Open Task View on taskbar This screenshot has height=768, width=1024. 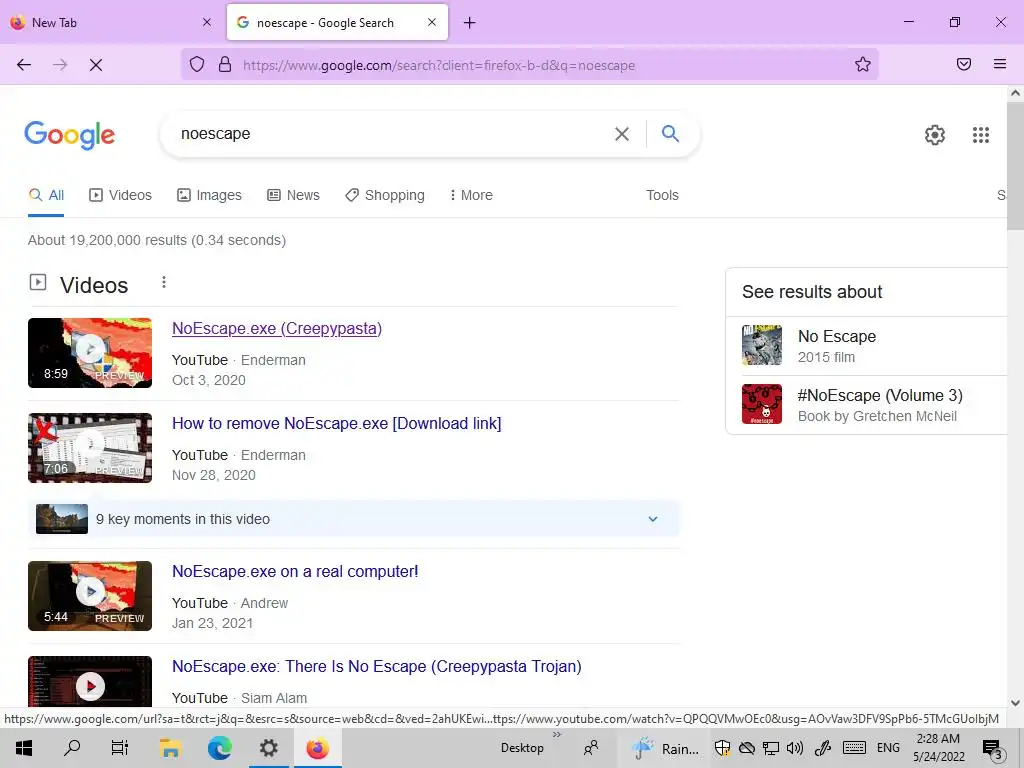pyautogui.click(x=120, y=748)
